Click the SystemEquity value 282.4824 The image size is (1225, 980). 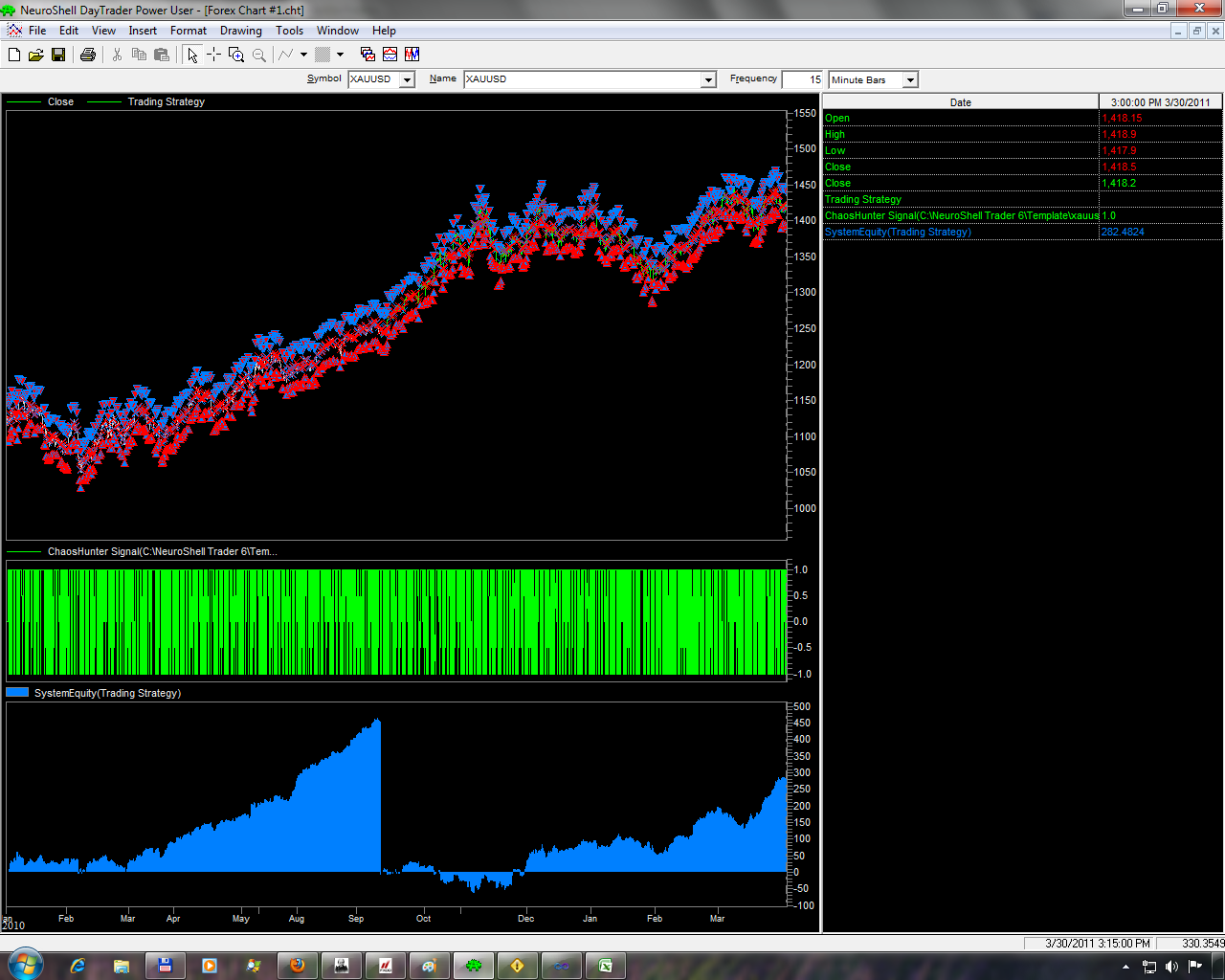[x=1123, y=232]
